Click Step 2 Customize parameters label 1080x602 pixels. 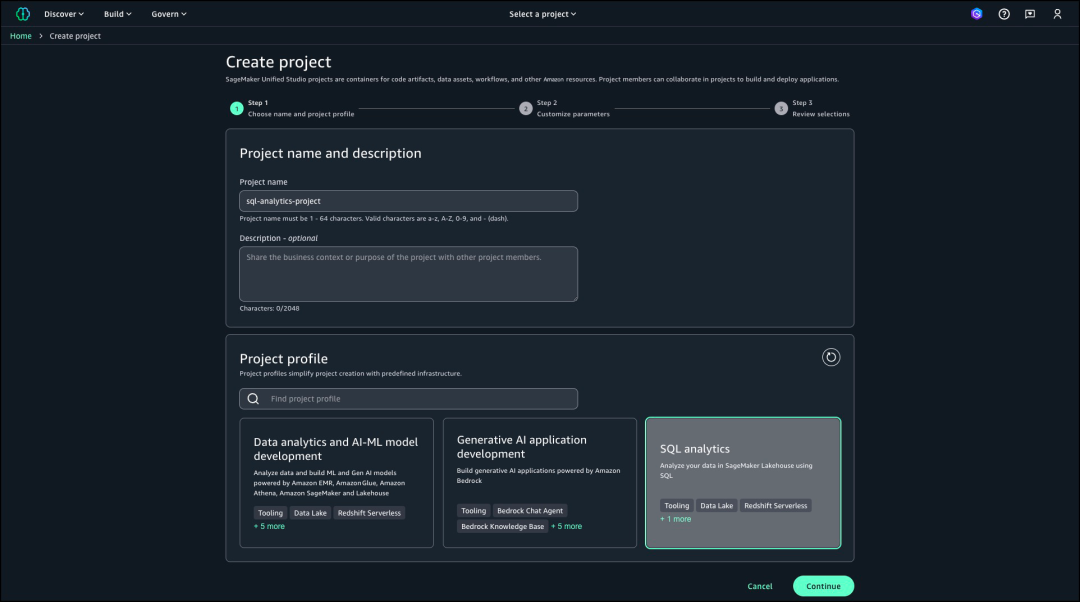573,108
